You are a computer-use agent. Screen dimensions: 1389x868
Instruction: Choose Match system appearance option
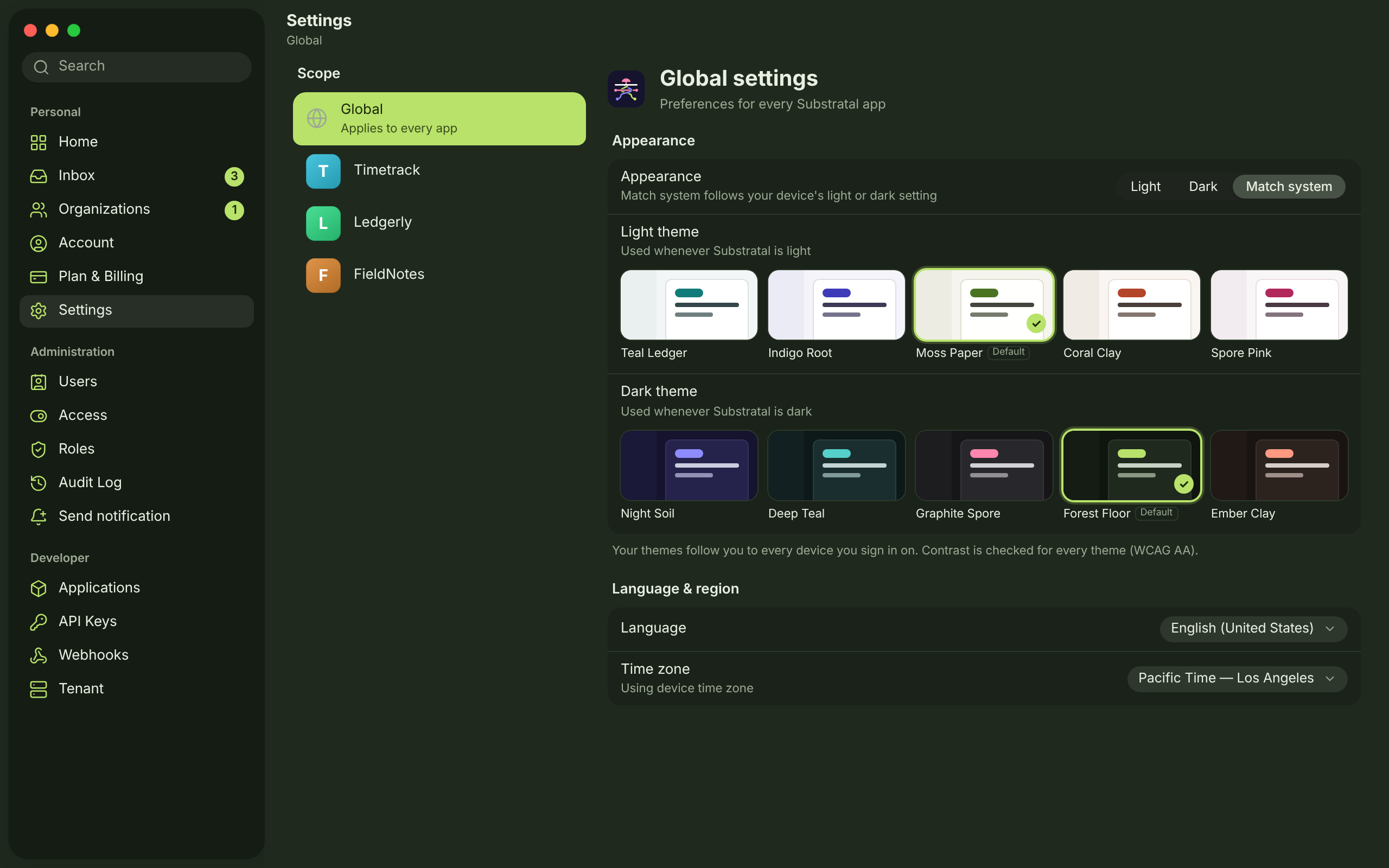1289,187
